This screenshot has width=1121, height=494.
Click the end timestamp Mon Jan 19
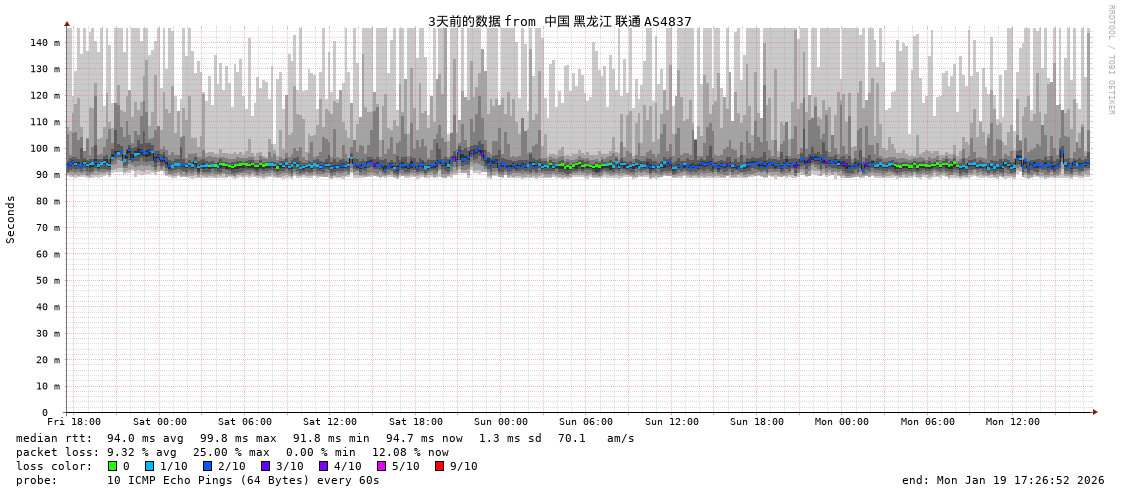click(x=1003, y=480)
